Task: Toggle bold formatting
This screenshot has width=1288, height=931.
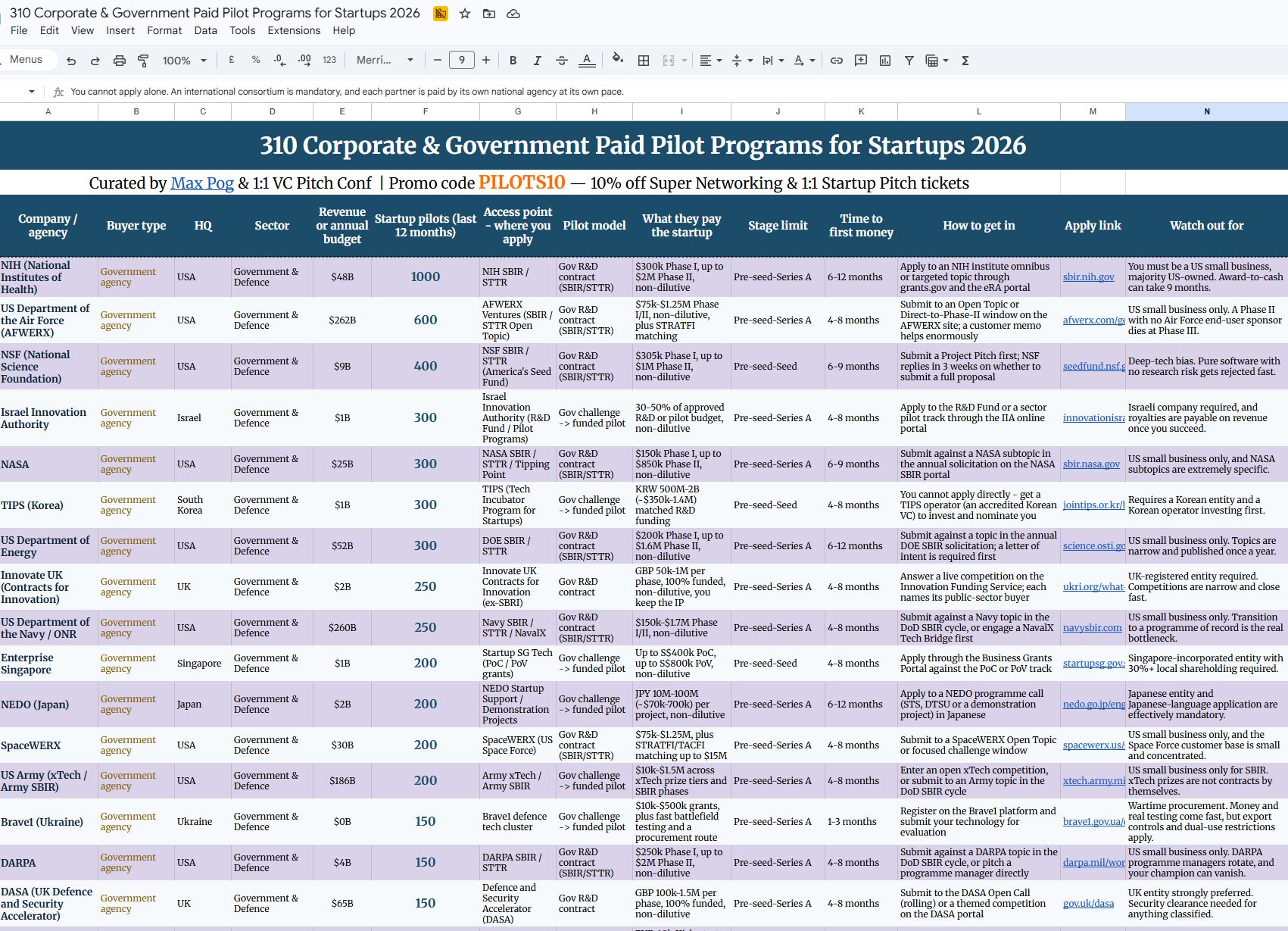Action: pos(513,61)
